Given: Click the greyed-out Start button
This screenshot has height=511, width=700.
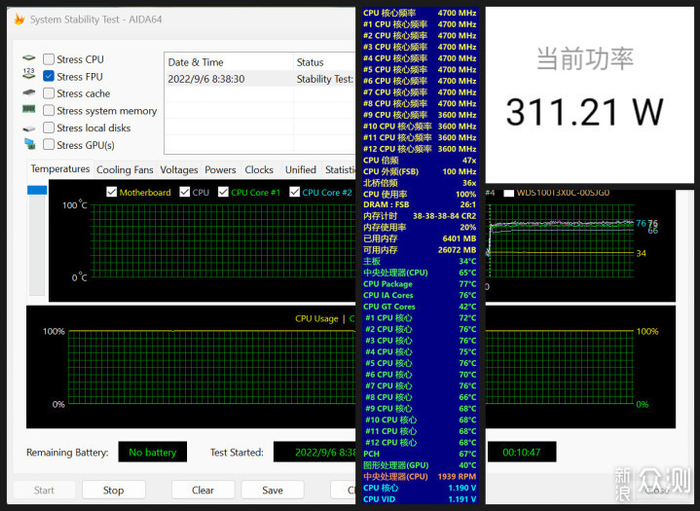Looking at the screenshot, I should [x=44, y=490].
